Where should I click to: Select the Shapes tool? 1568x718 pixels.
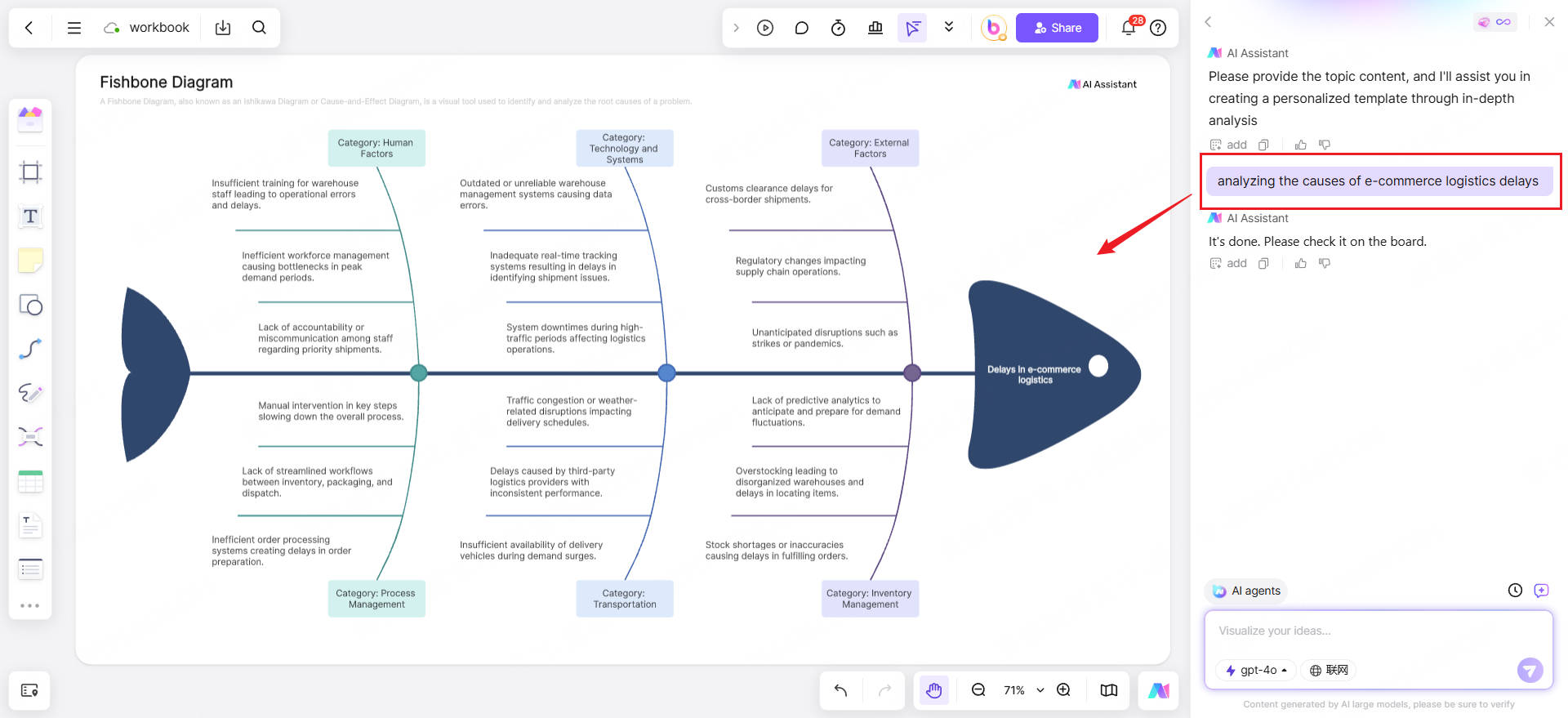click(30, 305)
